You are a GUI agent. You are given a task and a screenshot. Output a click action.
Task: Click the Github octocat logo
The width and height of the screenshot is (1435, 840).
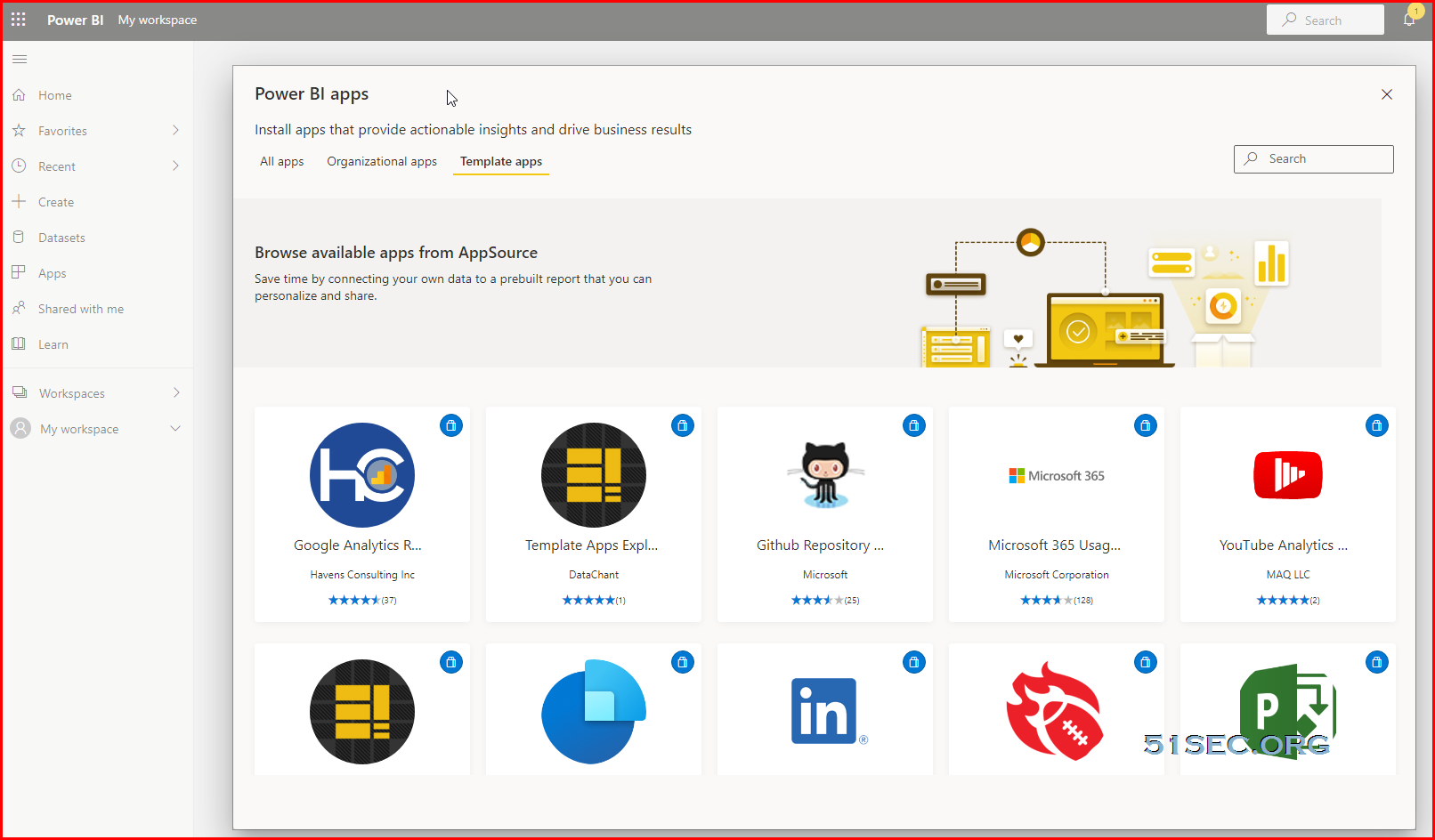[825, 475]
